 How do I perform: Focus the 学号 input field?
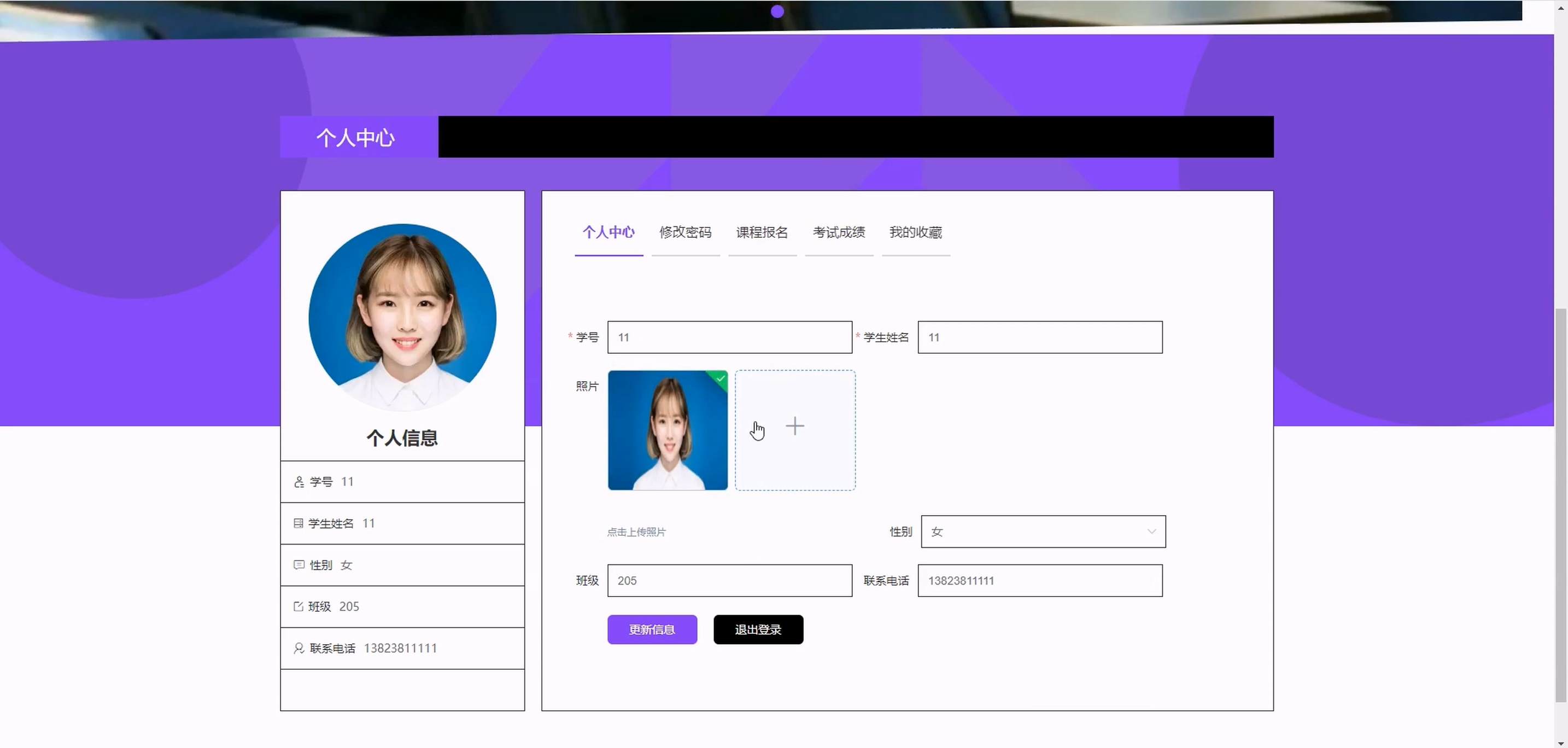pos(730,337)
